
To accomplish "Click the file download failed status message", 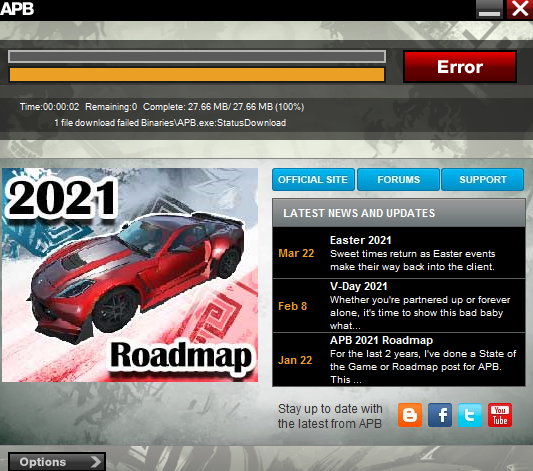I will (170, 123).
